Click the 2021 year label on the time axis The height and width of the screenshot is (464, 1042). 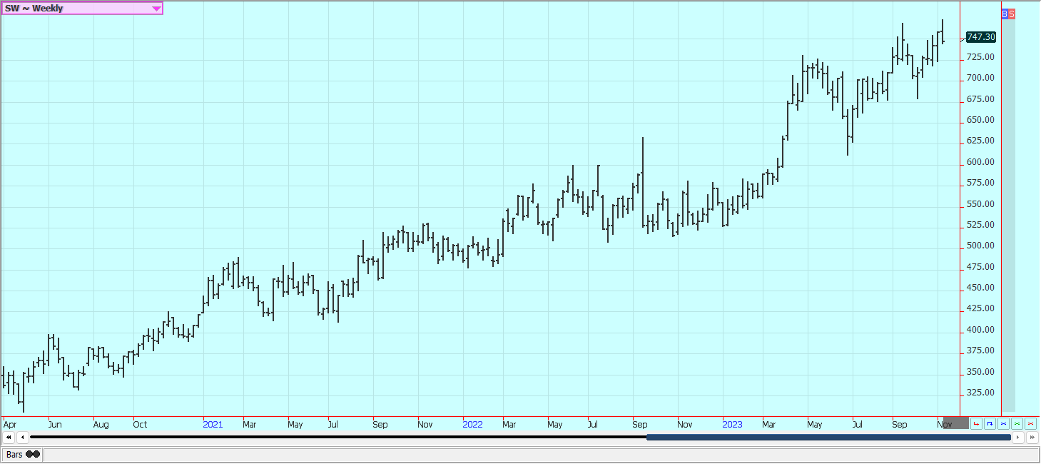213,423
